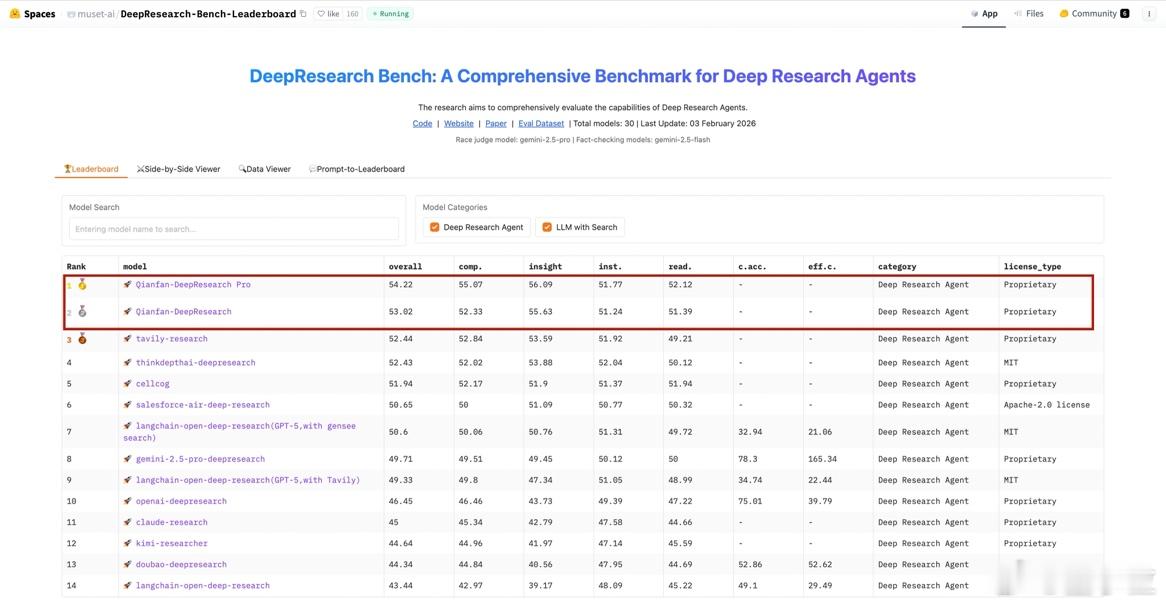The width and height of the screenshot is (1166, 607).
Task: Switch to the Data Viewer tab
Action: pos(265,169)
